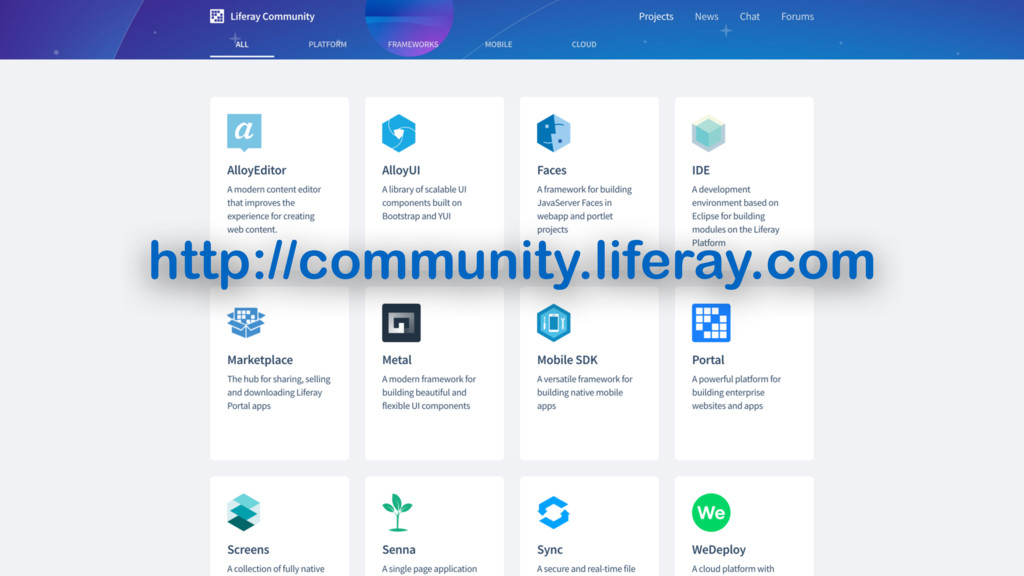Screen dimensions: 1024x576
Task: Click 'A framework for building JavaServer Faces' text
Action: pos(584,209)
